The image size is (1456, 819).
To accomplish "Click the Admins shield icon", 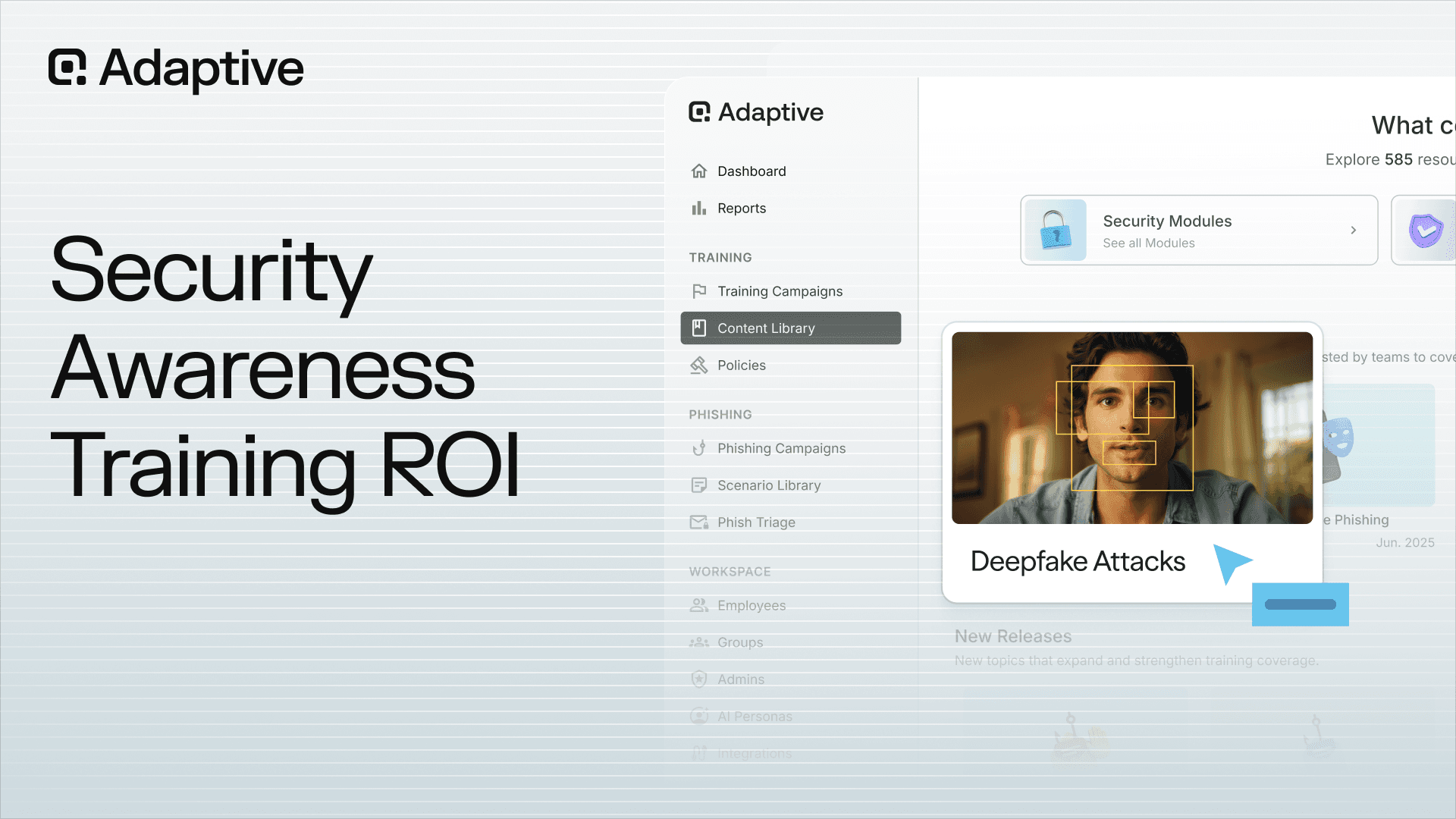I will pyautogui.click(x=699, y=679).
